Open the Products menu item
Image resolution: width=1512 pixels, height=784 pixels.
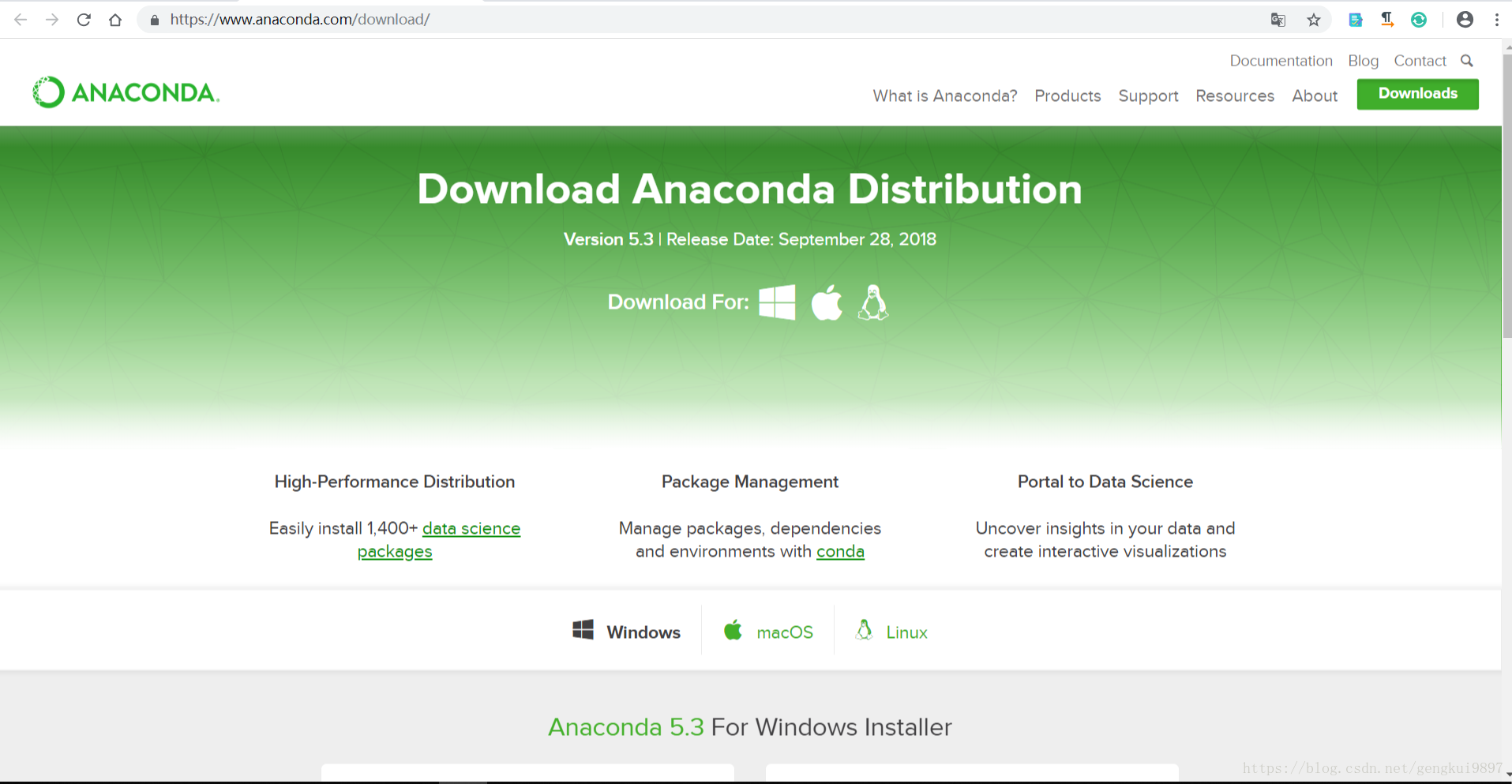(1067, 96)
